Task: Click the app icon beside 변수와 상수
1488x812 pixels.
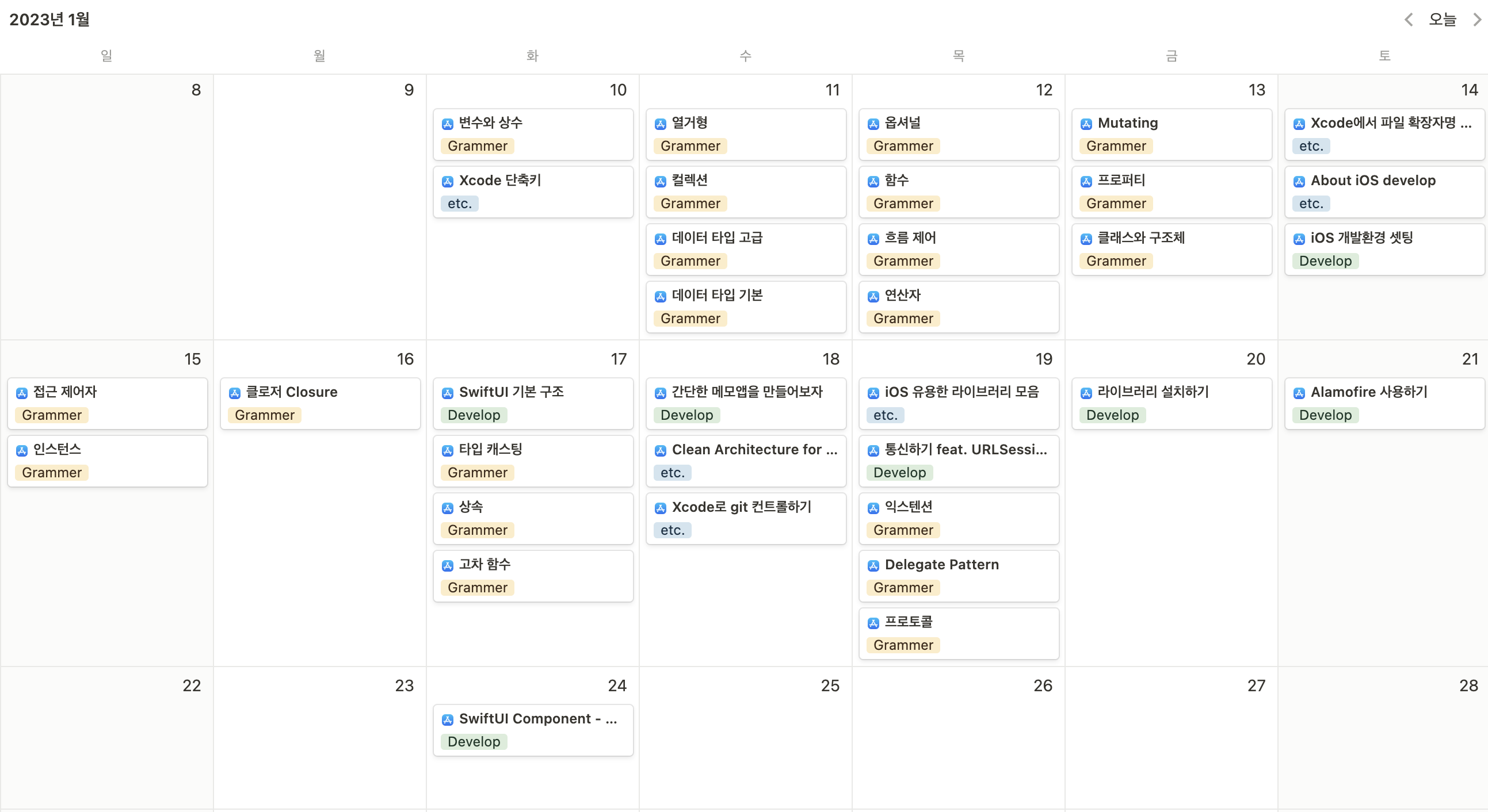Action: 447,124
